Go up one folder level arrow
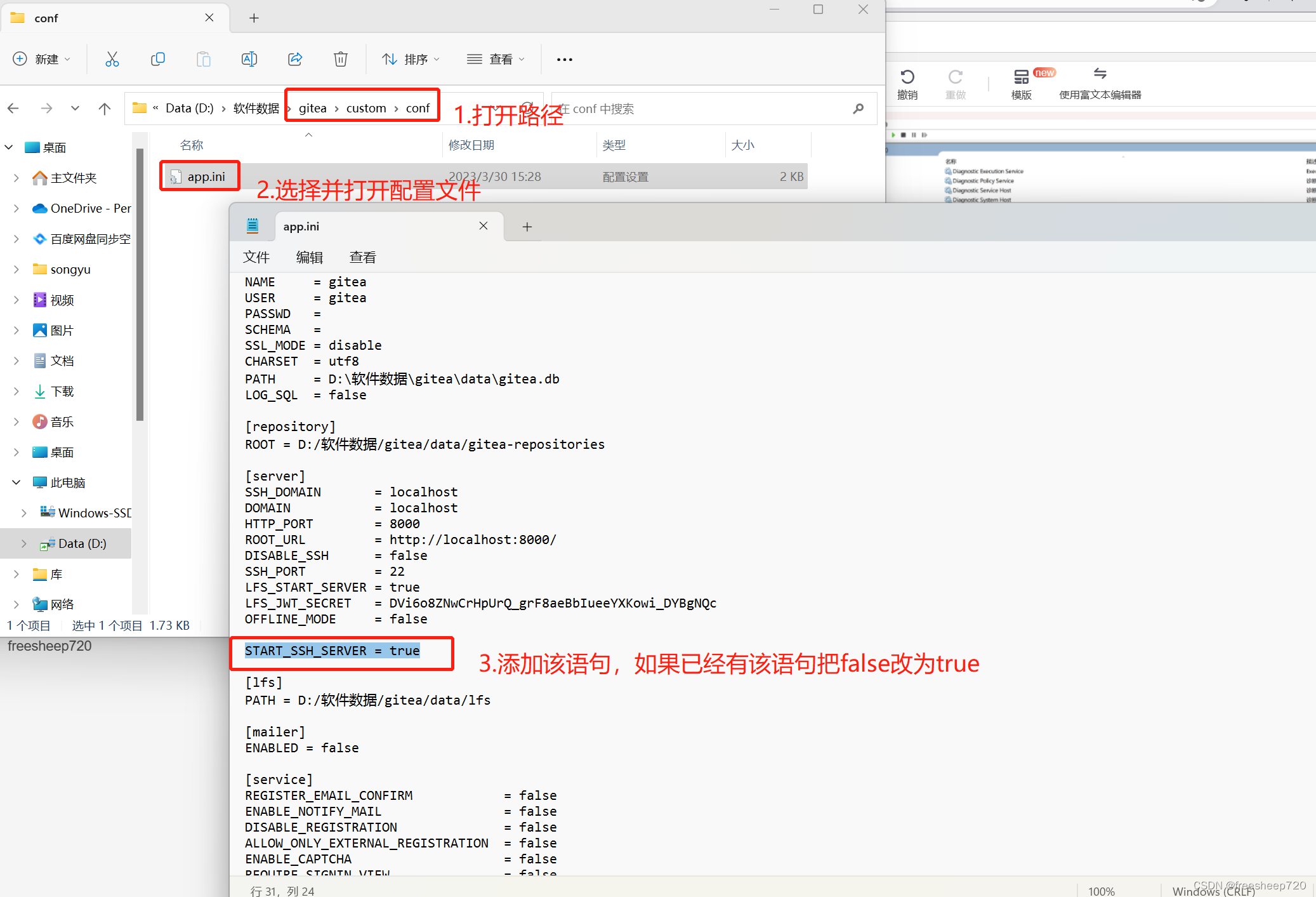1316x897 pixels. click(x=105, y=109)
